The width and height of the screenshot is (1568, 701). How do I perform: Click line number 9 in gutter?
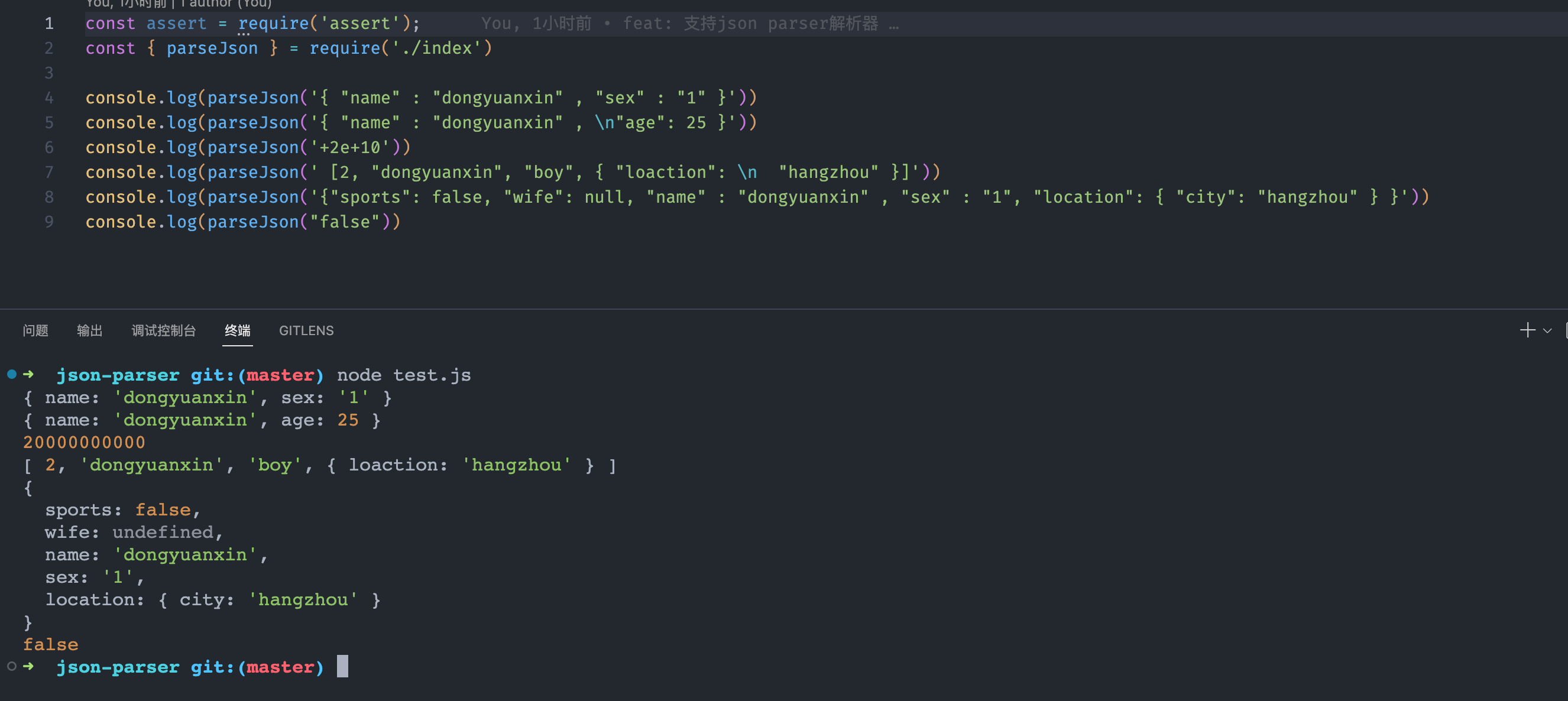point(48,222)
